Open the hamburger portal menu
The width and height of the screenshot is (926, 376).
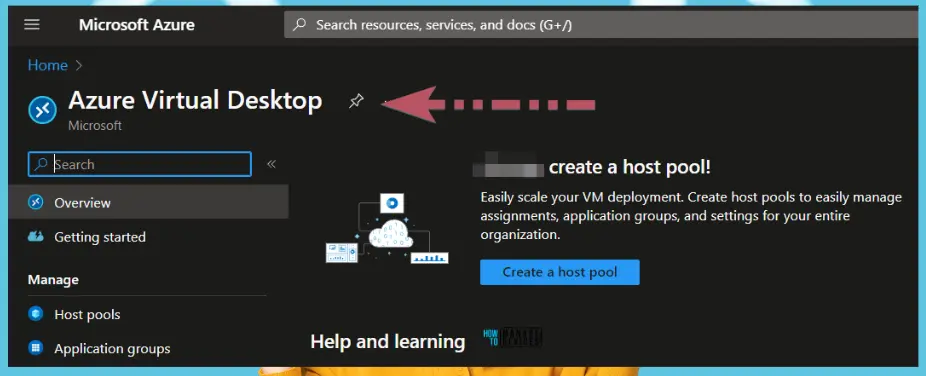[32, 25]
